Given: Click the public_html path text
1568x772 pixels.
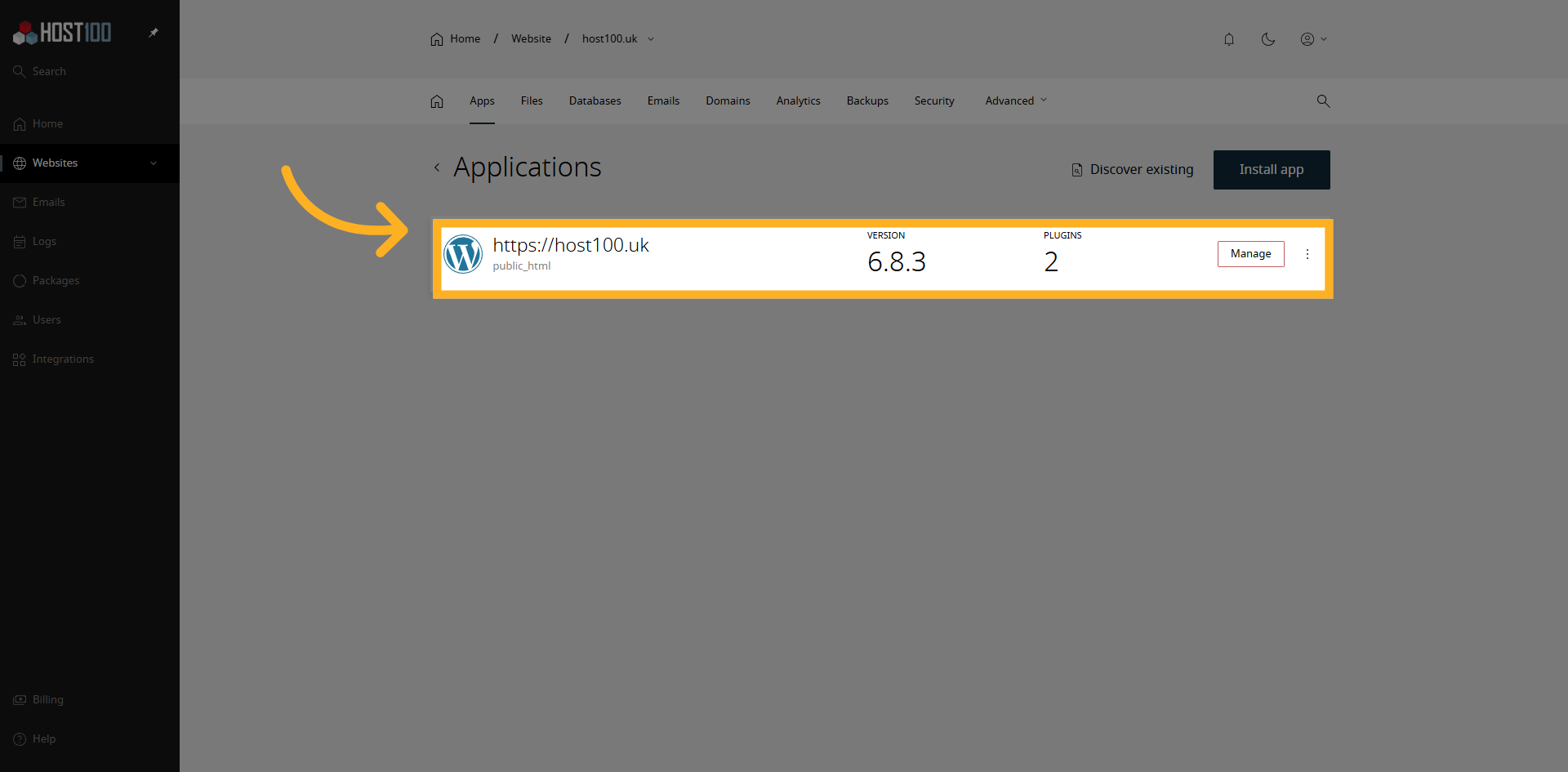Looking at the screenshot, I should pos(522,266).
